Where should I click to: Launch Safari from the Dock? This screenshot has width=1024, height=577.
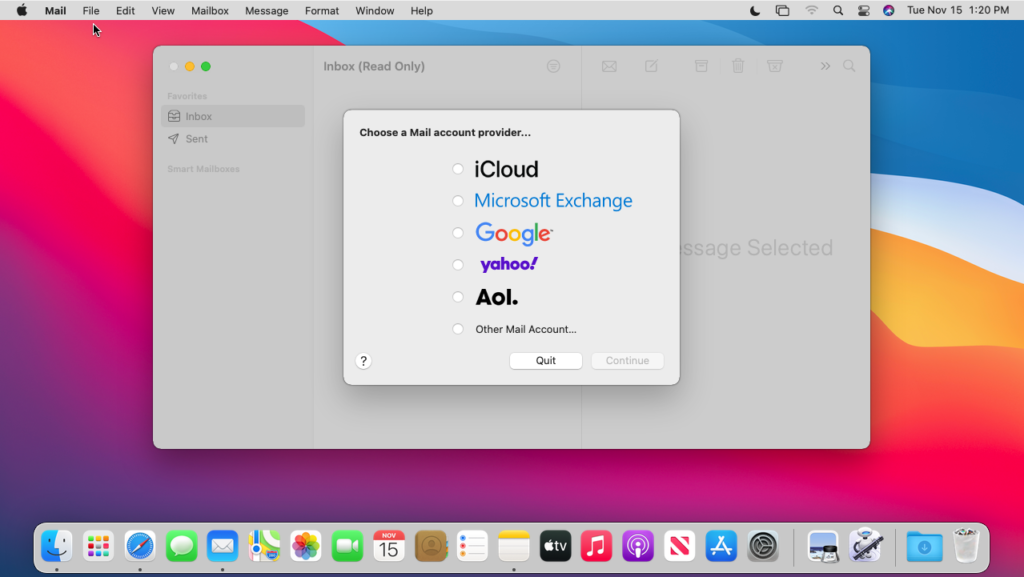[x=140, y=546]
